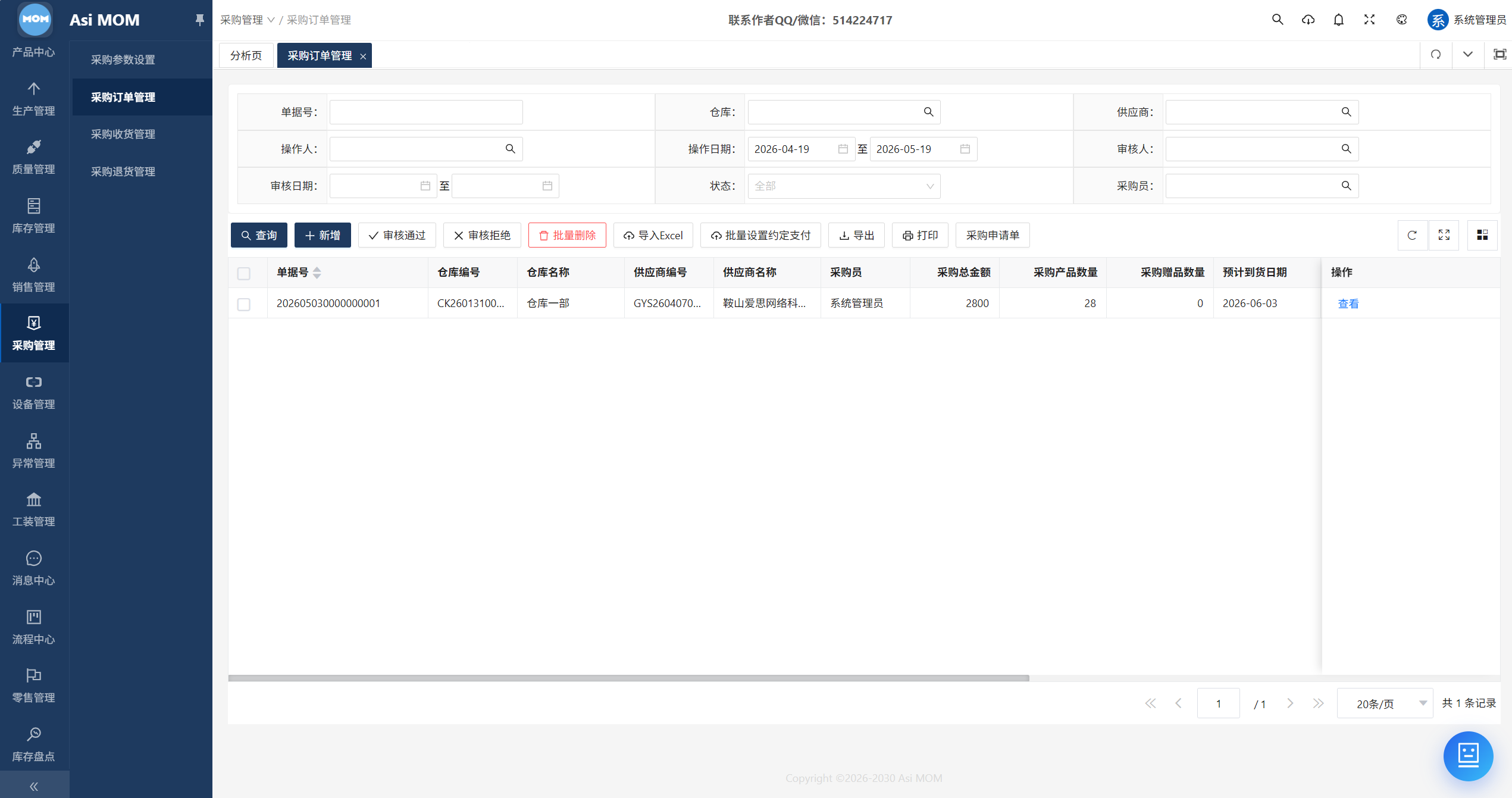
Task: Open column settings grid icon
Action: (x=1482, y=235)
